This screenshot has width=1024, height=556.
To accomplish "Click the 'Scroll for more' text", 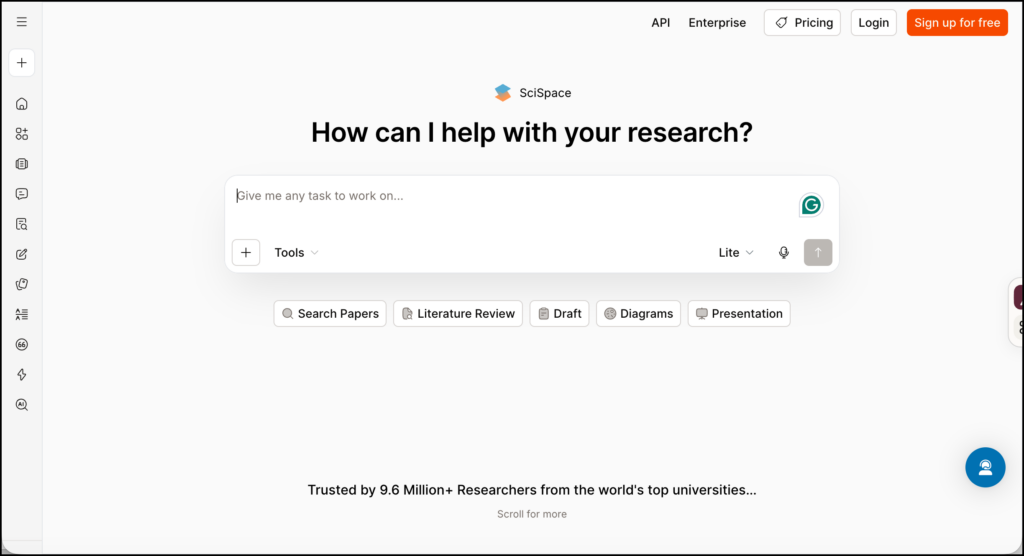I will pos(532,514).
